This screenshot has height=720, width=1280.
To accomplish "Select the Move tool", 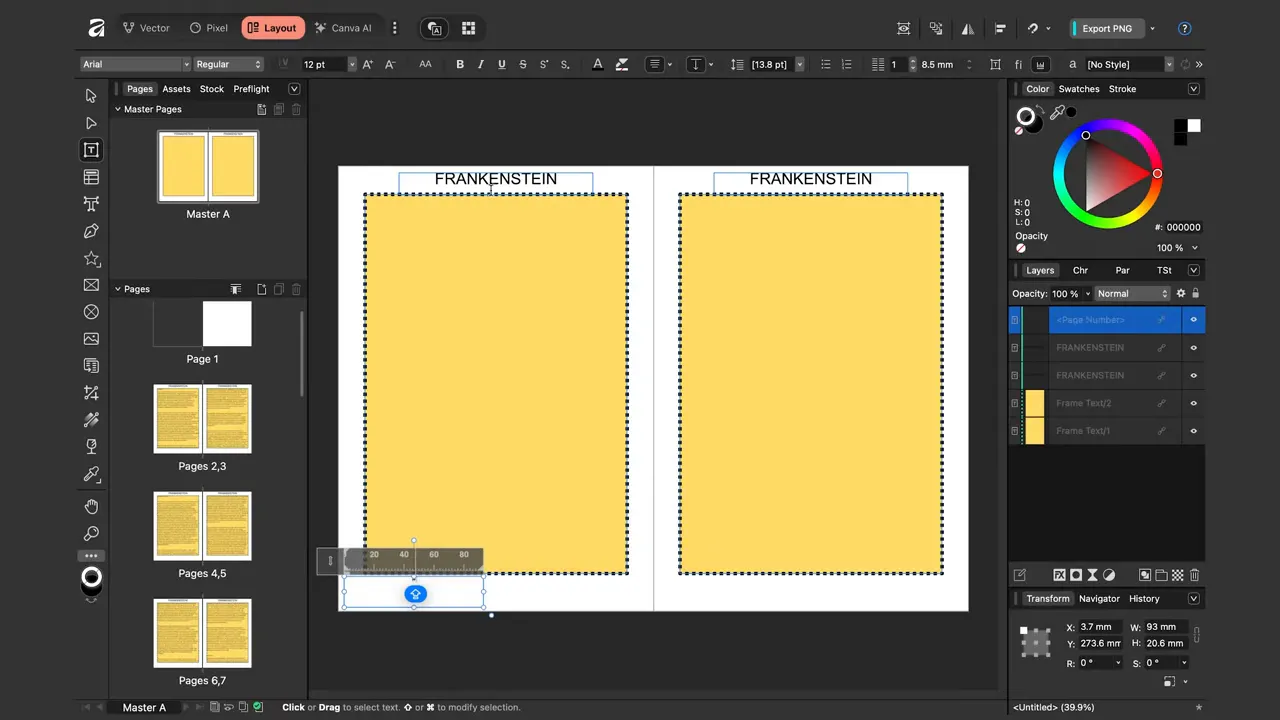I will click(91, 95).
